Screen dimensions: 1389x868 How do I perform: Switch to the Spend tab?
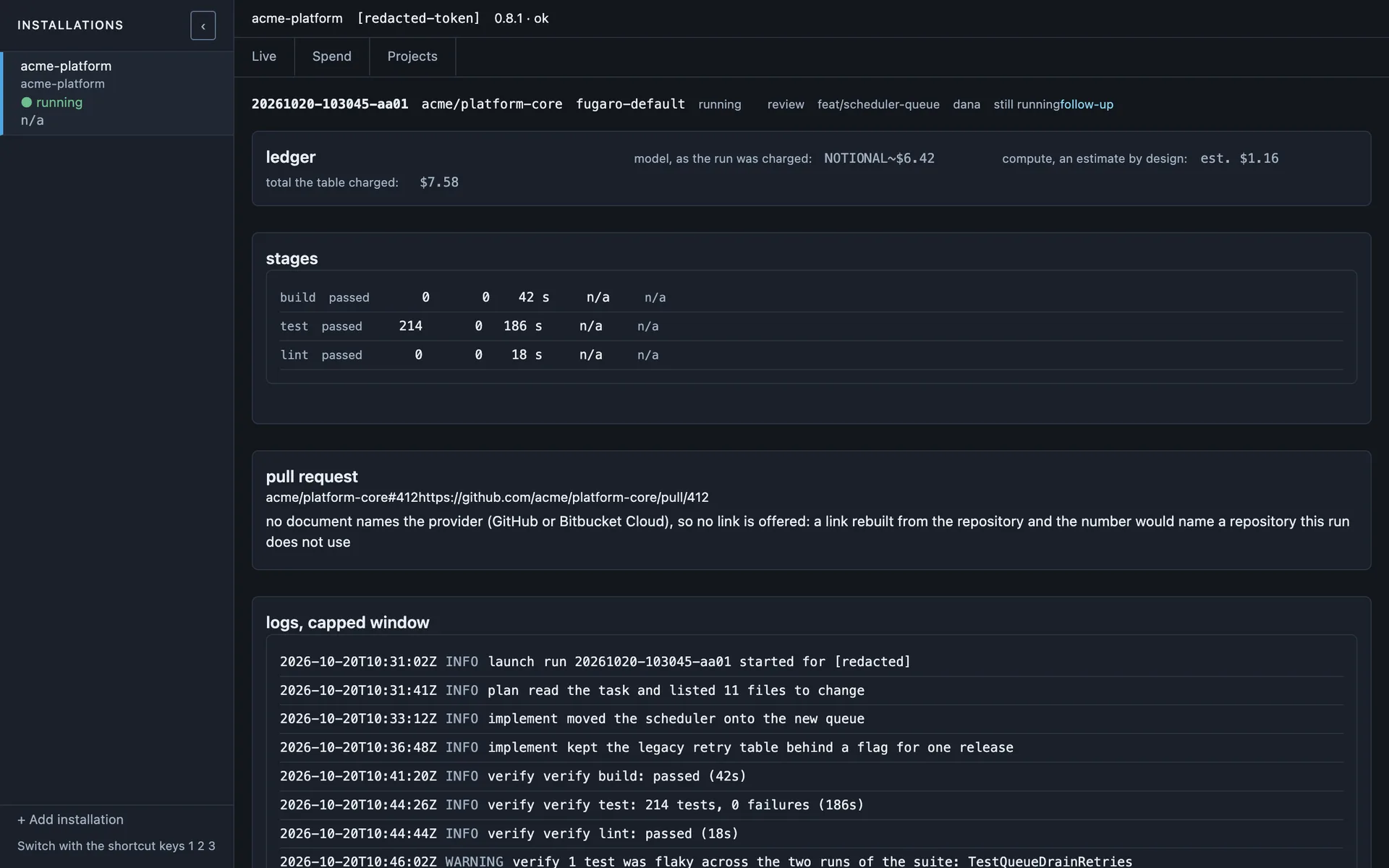332,56
